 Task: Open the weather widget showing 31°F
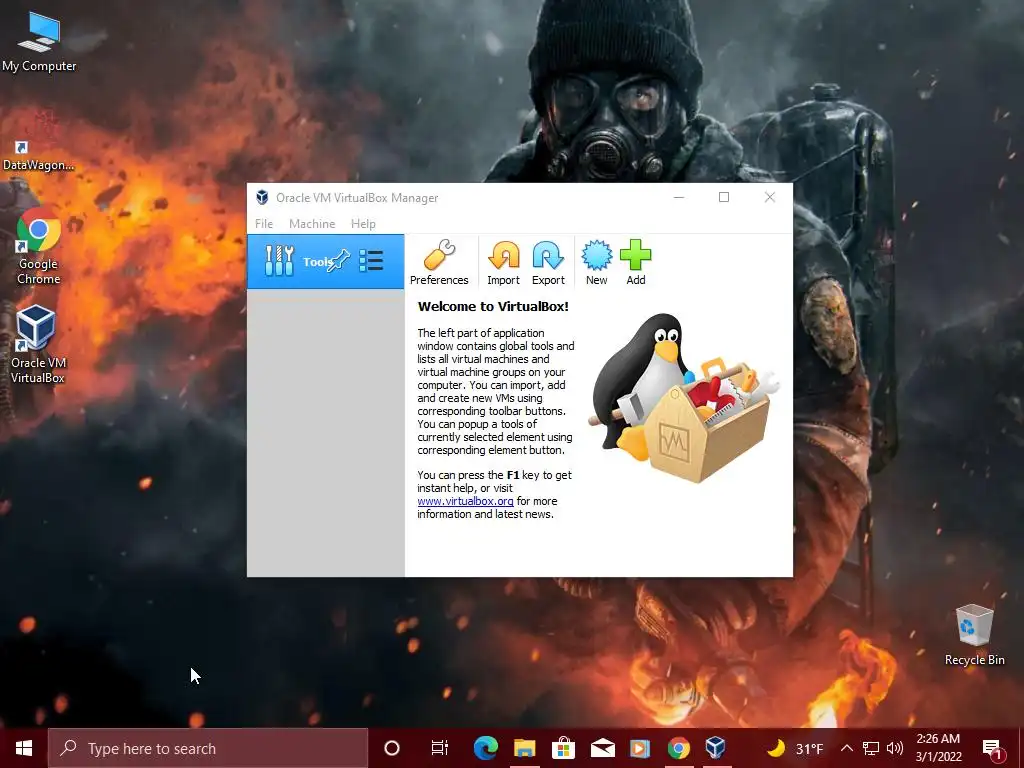click(795, 748)
